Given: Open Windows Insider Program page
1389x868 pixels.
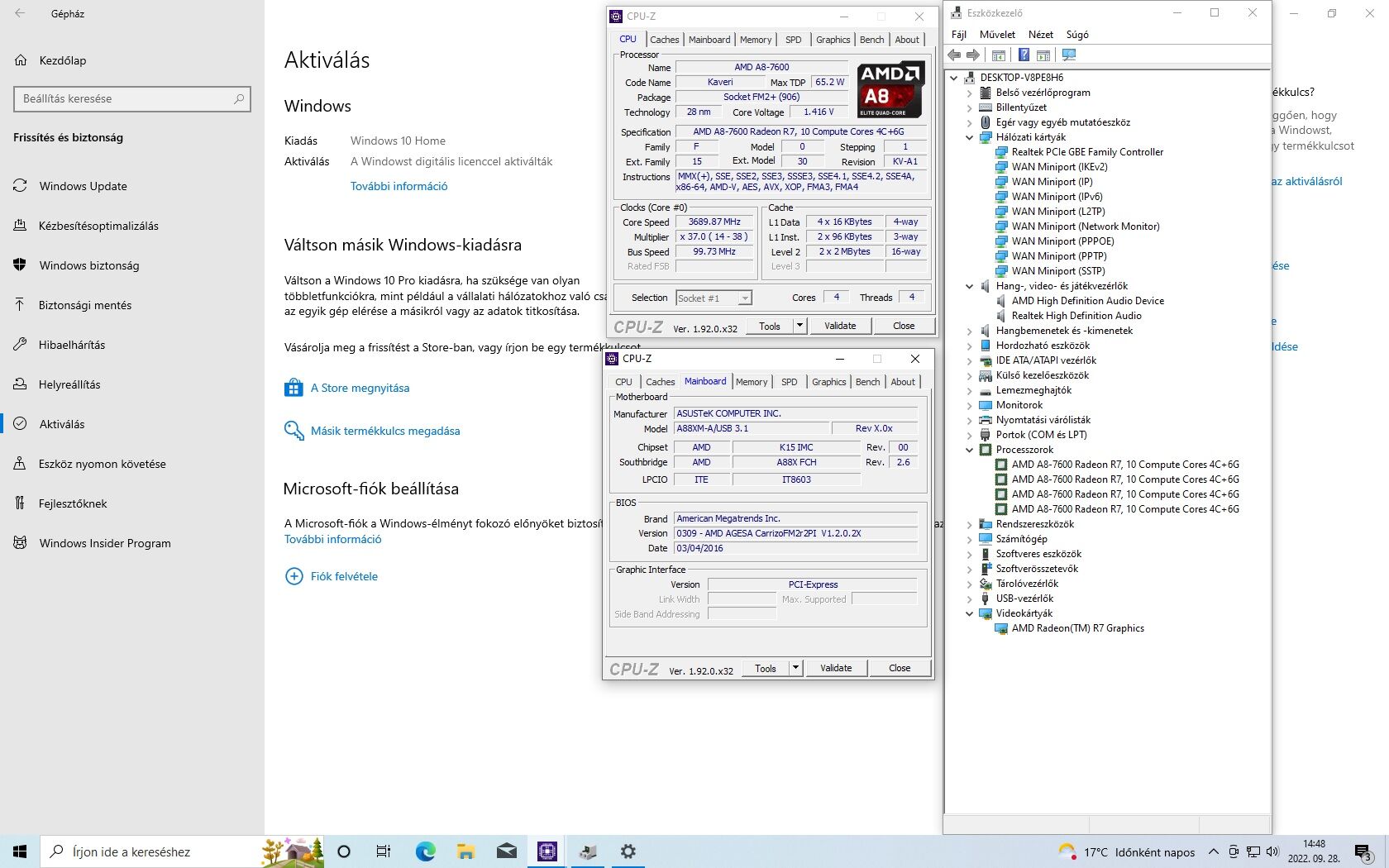Looking at the screenshot, I should pyautogui.click(x=93, y=543).
